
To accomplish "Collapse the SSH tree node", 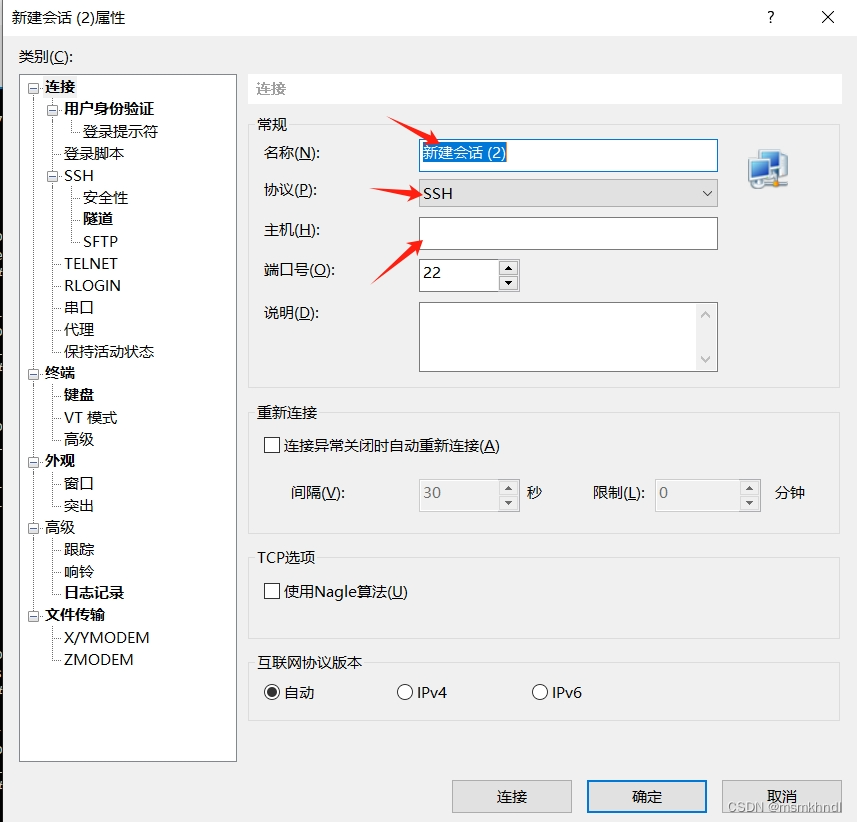I will 52,177.
